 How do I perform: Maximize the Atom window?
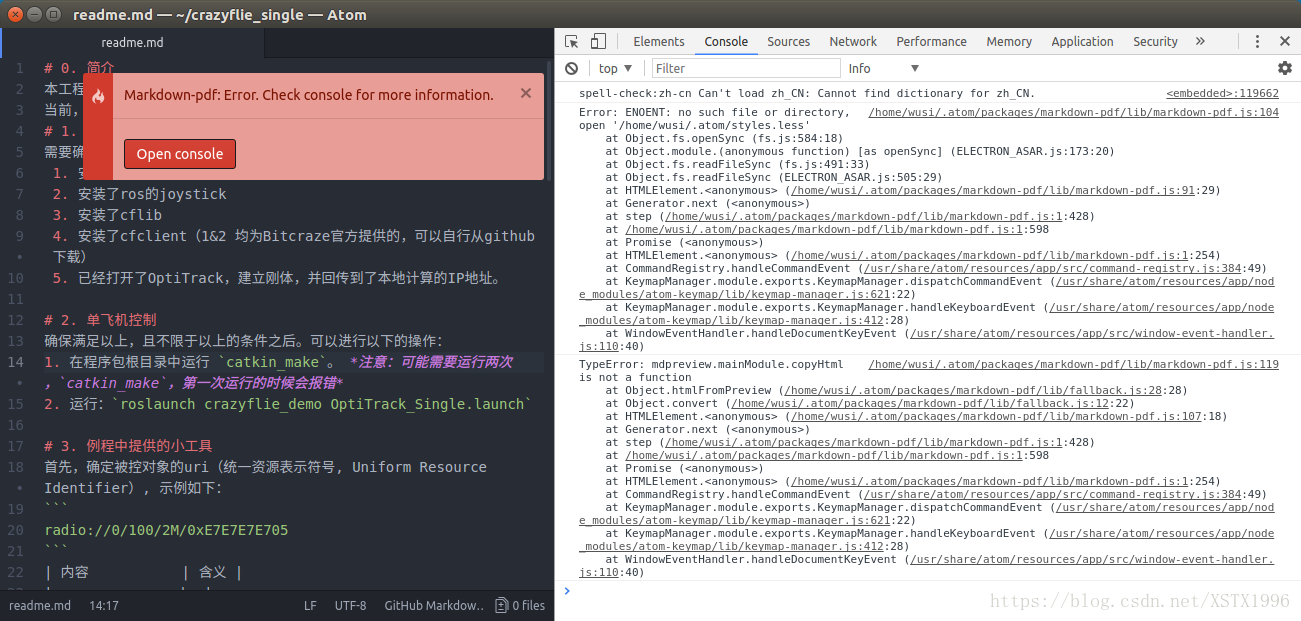click(x=52, y=14)
